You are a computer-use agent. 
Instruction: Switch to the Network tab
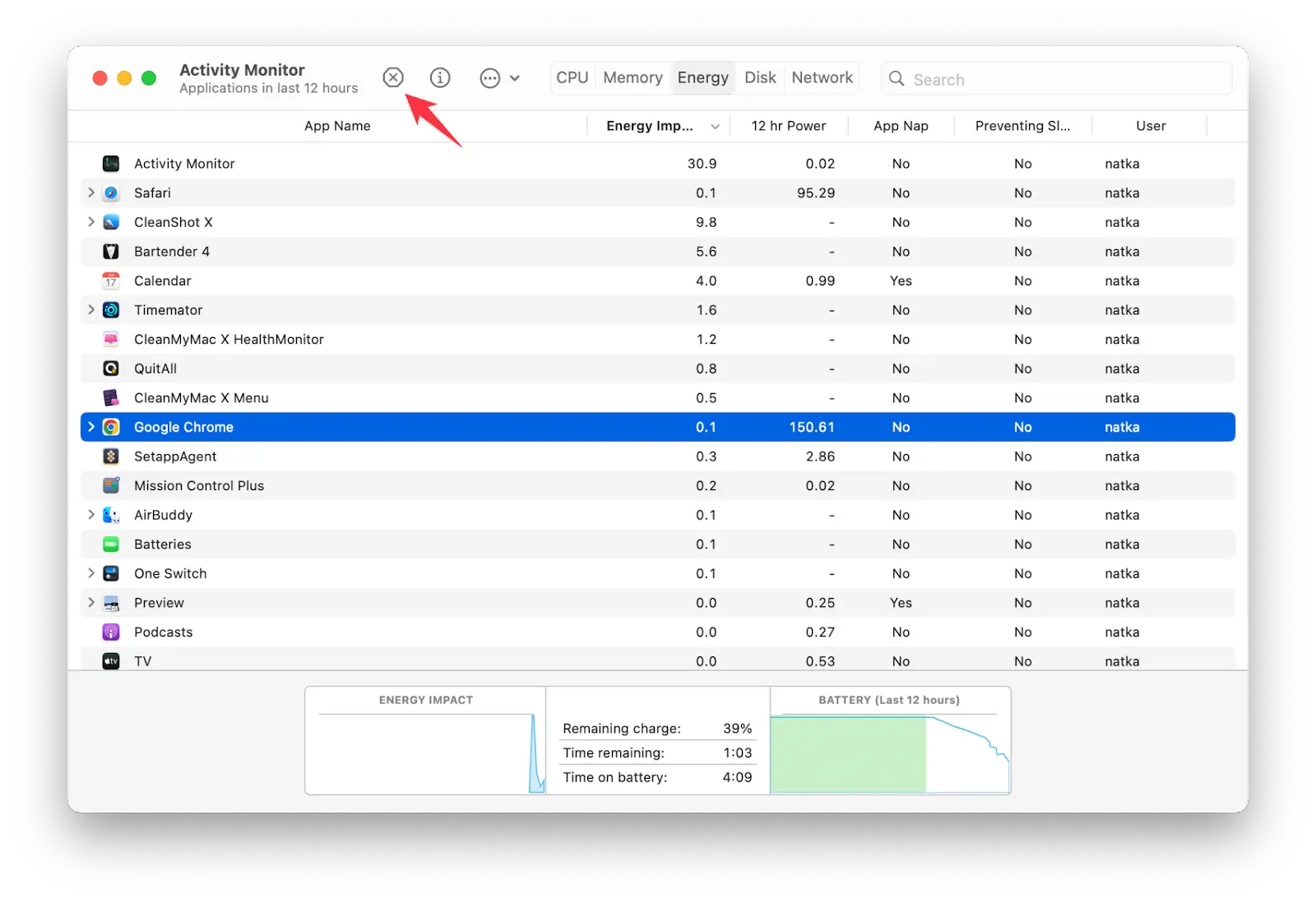(x=822, y=77)
